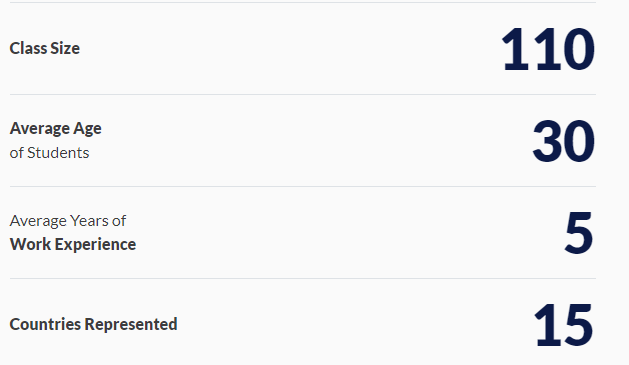Click the Countries Represented label
The image size is (629, 365).
point(93,324)
